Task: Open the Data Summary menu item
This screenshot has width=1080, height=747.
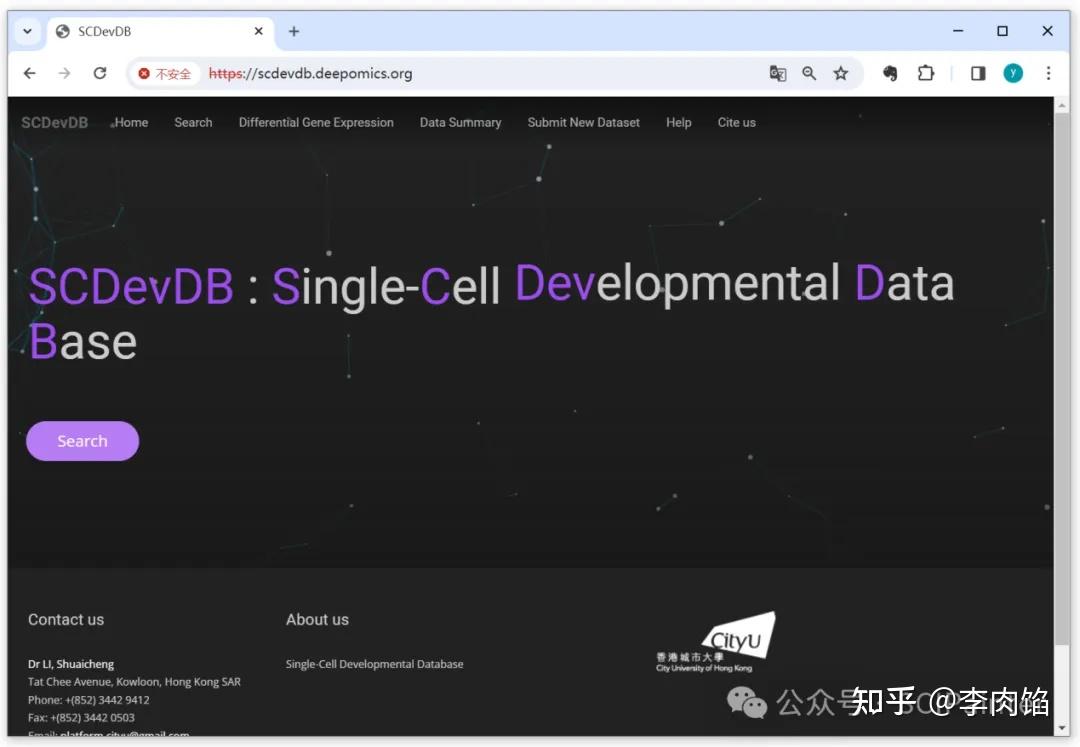Action: point(460,122)
